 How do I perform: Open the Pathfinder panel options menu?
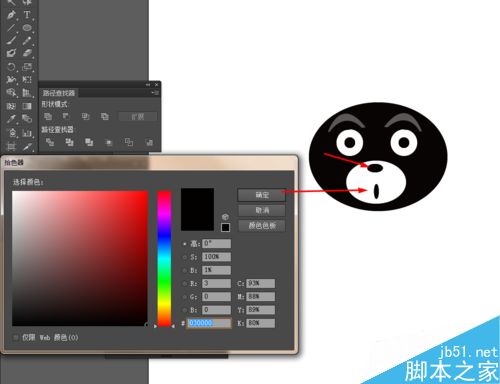[x=155, y=93]
